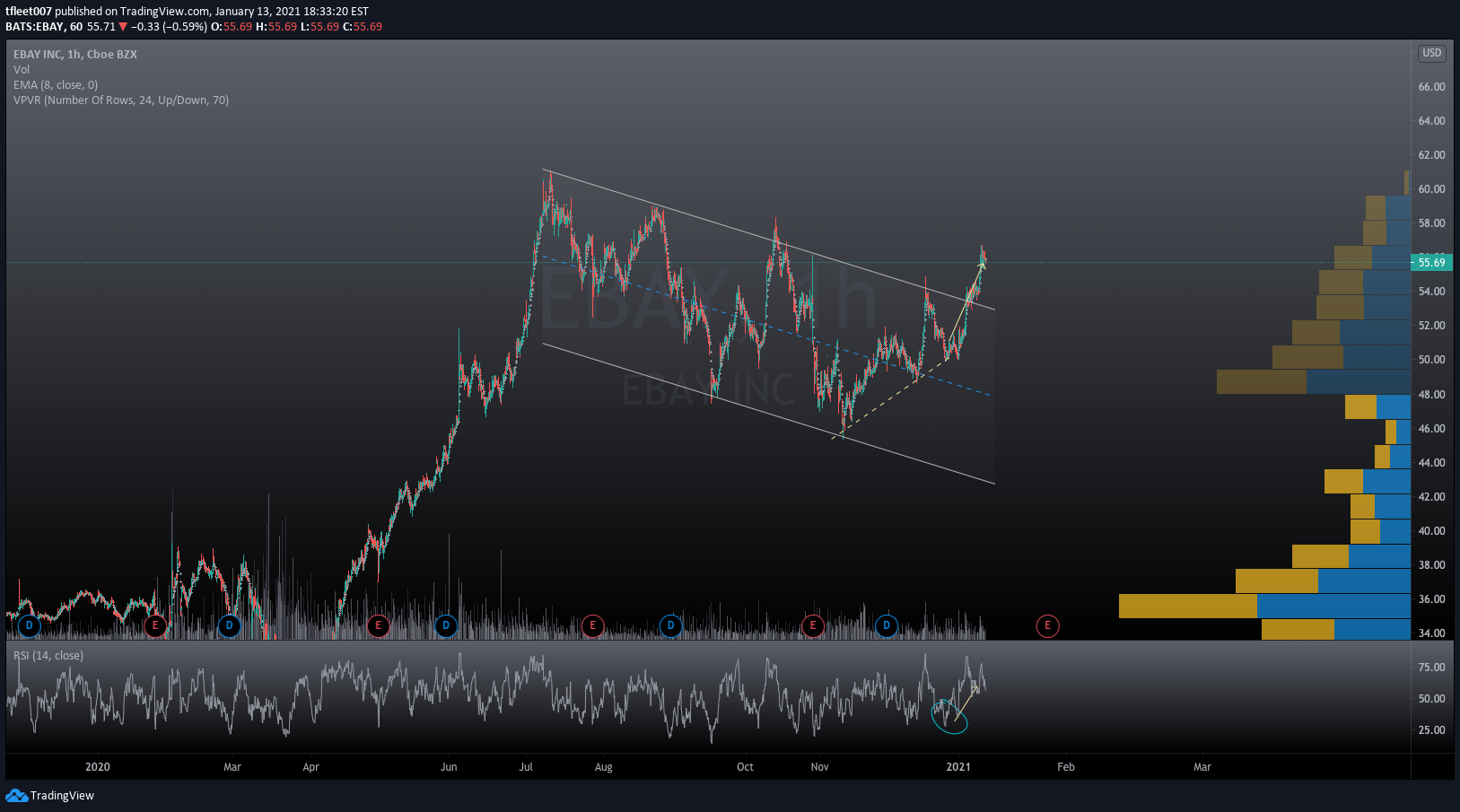
Task: Open the dividend marker just before Mar 2020
Action: coord(230,625)
